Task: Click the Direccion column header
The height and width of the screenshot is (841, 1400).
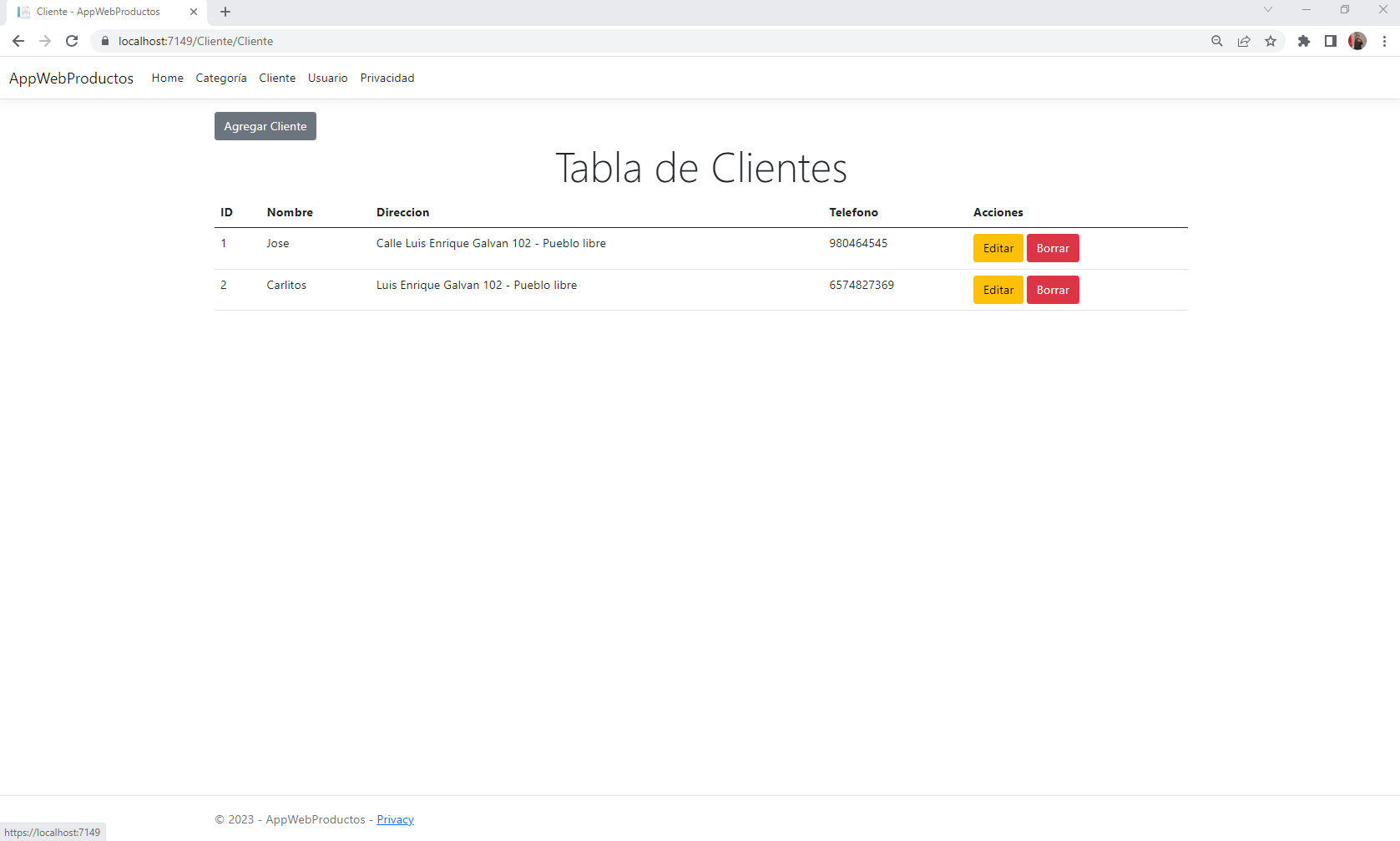Action: (x=402, y=212)
